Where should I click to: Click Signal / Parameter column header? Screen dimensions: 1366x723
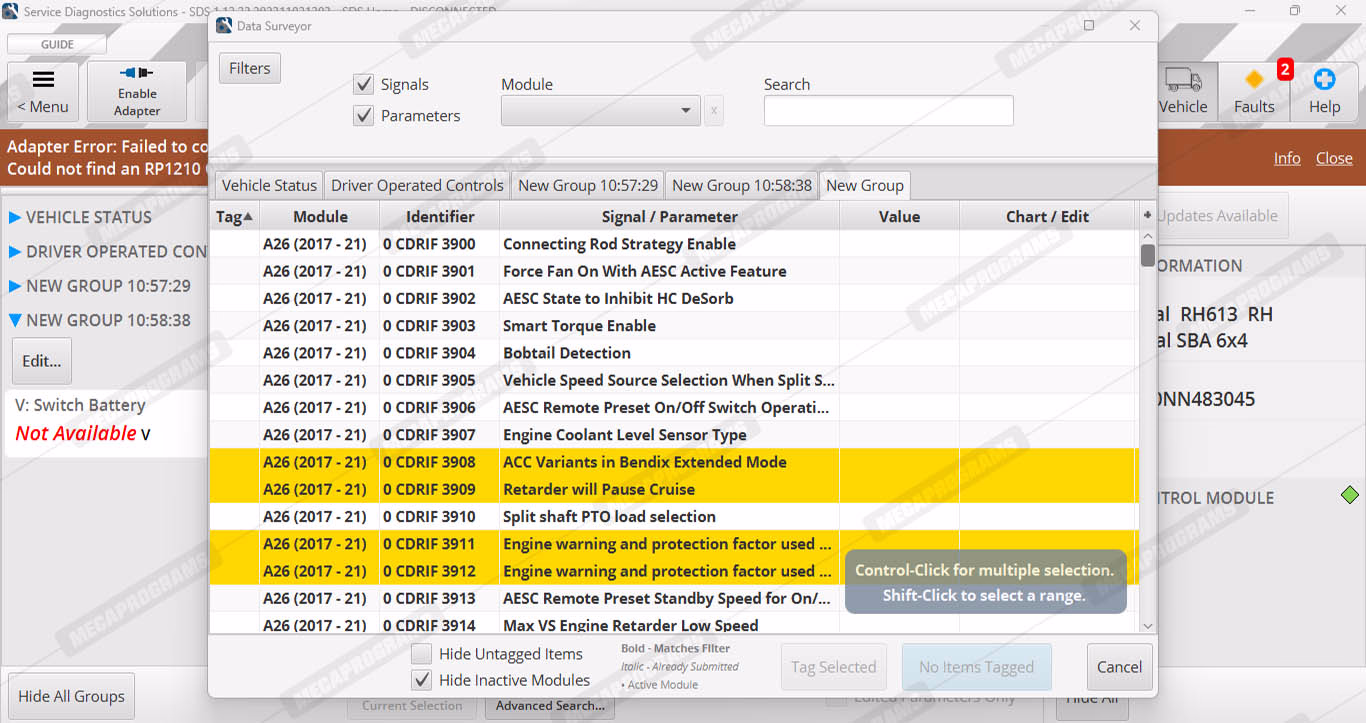(x=670, y=216)
